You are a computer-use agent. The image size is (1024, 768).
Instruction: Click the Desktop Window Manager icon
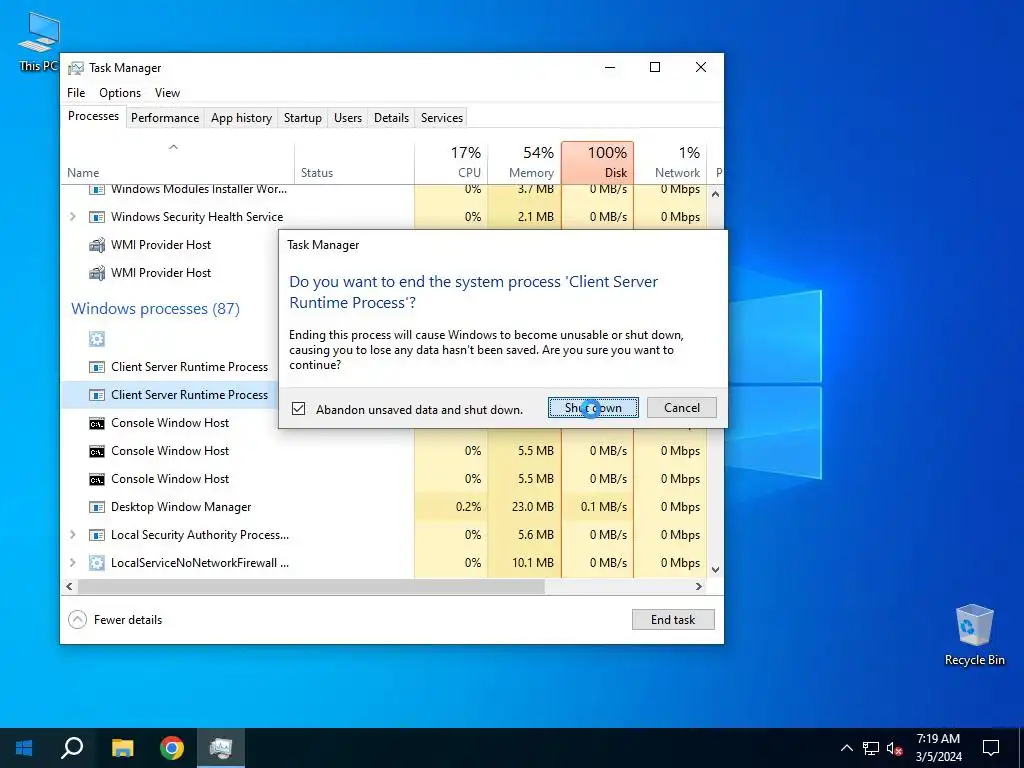(x=97, y=507)
